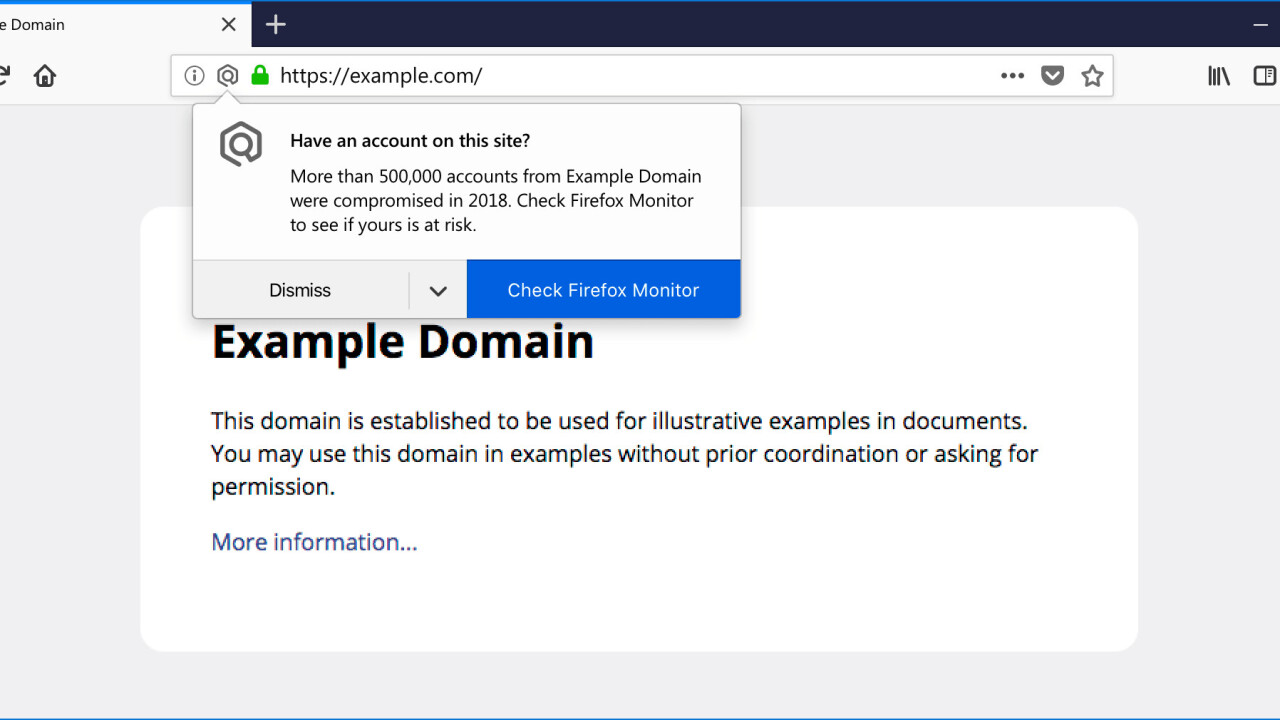Open the Library bookmarks and history icon
The height and width of the screenshot is (720, 1280).
click(x=1219, y=76)
